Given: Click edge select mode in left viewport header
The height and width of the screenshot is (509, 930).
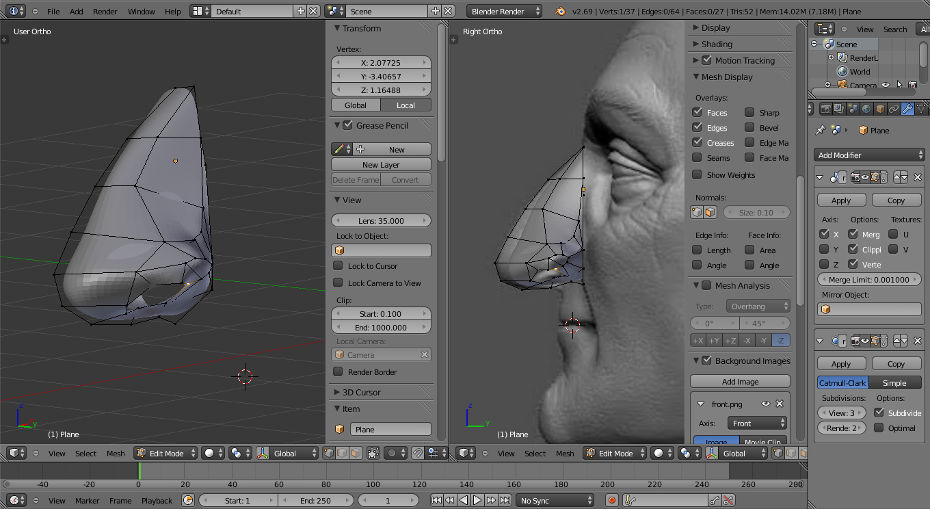Looking at the screenshot, I should point(343,453).
